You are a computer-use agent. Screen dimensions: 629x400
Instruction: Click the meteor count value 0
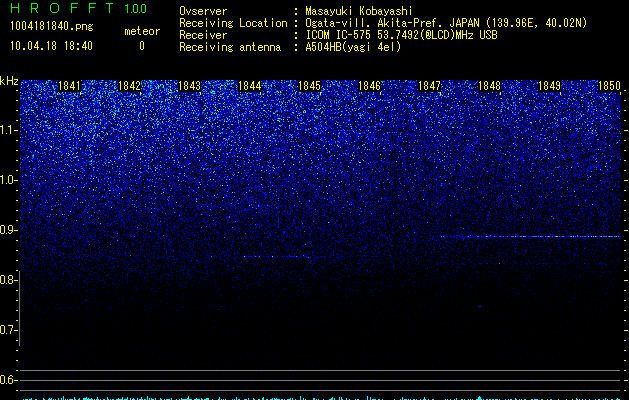(x=142, y=46)
